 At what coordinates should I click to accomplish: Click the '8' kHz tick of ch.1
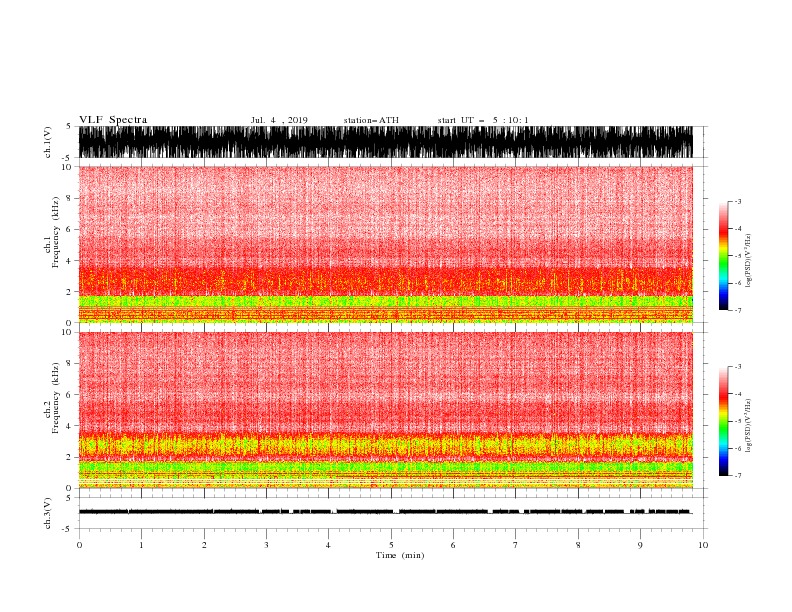[69, 198]
